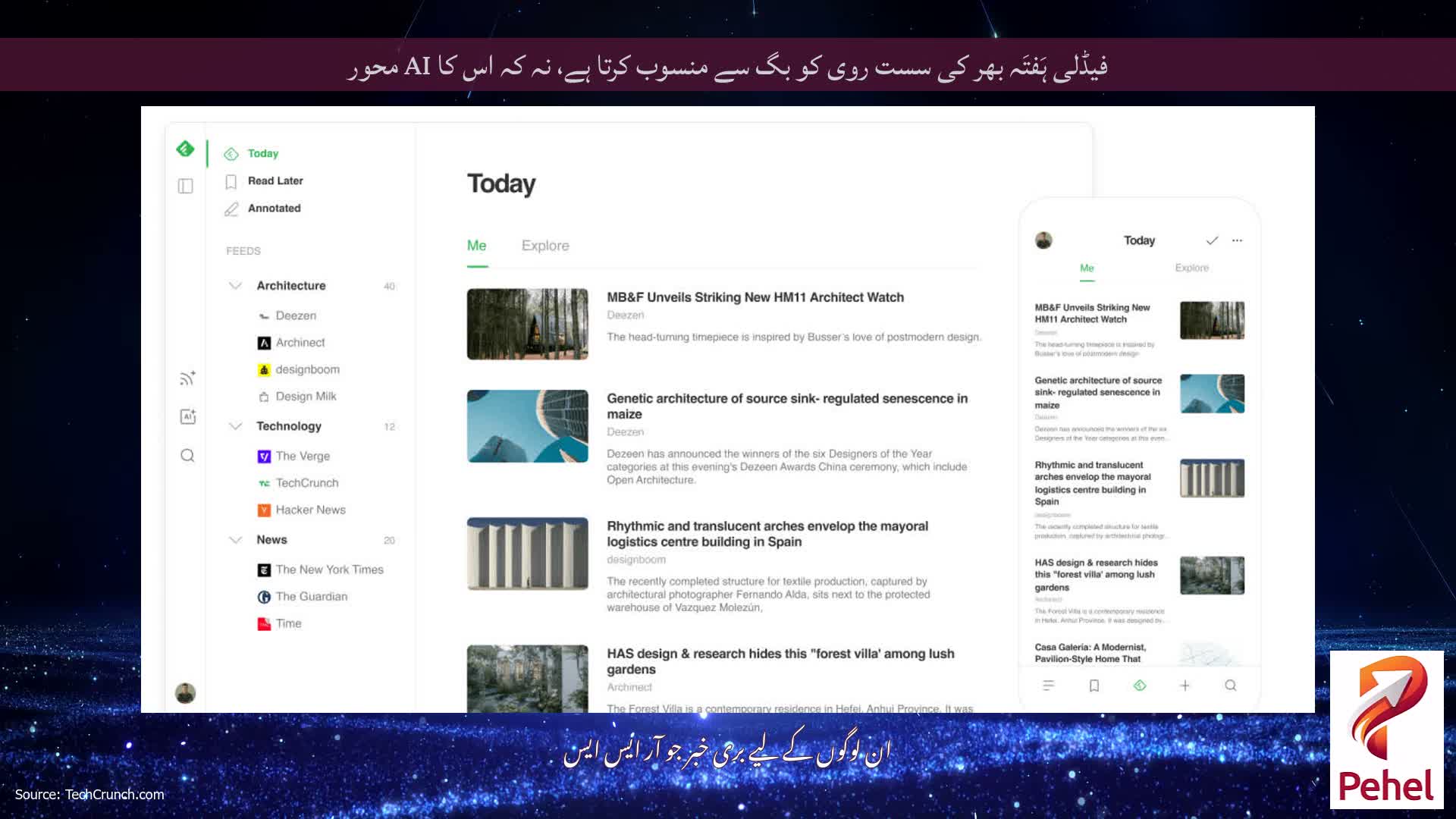Open the Archinect feed
Image resolution: width=1456 pixels, height=819 pixels.
[300, 343]
